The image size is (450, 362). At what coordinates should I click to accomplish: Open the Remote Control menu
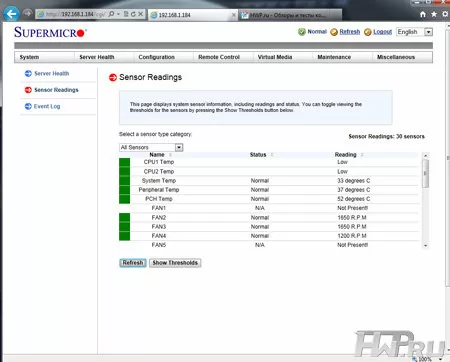click(219, 57)
